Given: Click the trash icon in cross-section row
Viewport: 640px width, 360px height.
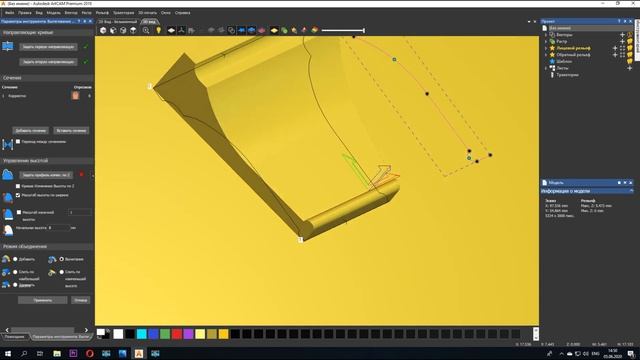Looking at the screenshot, I should [x=76, y=96].
